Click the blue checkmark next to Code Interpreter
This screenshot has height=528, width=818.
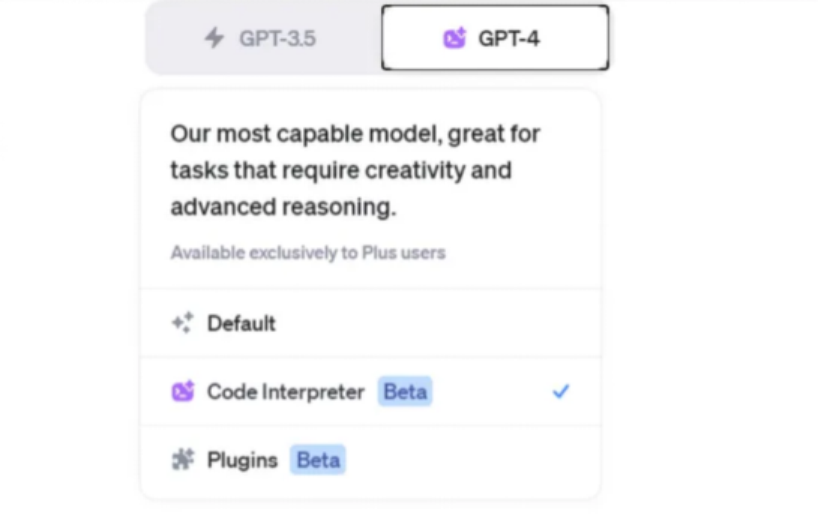pos(561,392)
